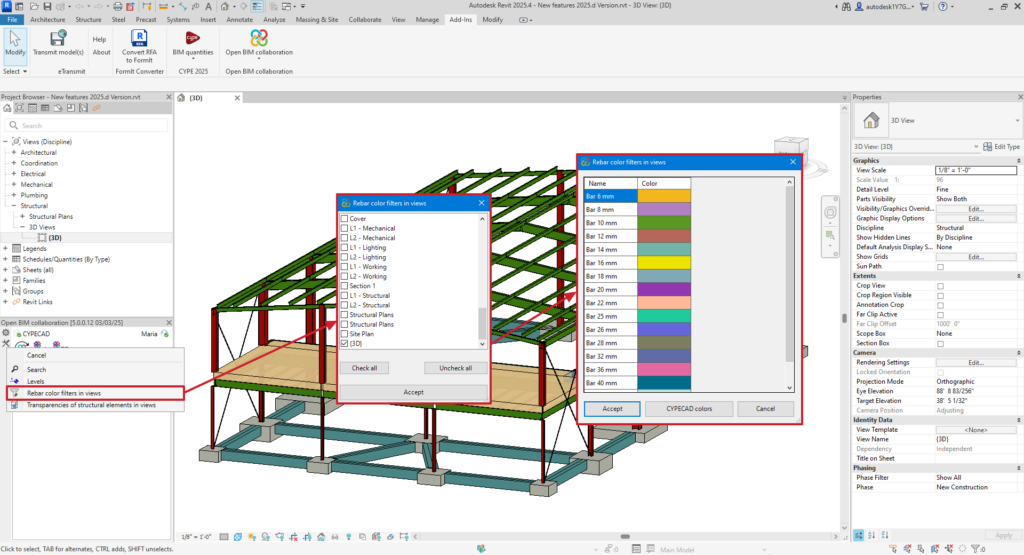Click the Bar 16 mm yellow color swatch
This screenshot has width=1024, height=555.
coord(664,262)
